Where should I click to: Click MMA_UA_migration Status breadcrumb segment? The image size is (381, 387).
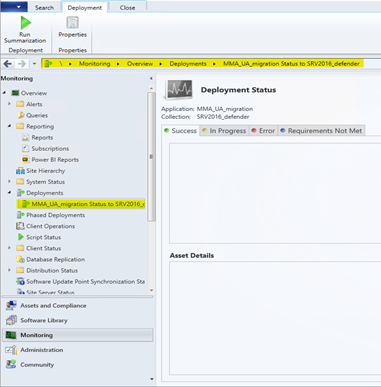291,64
